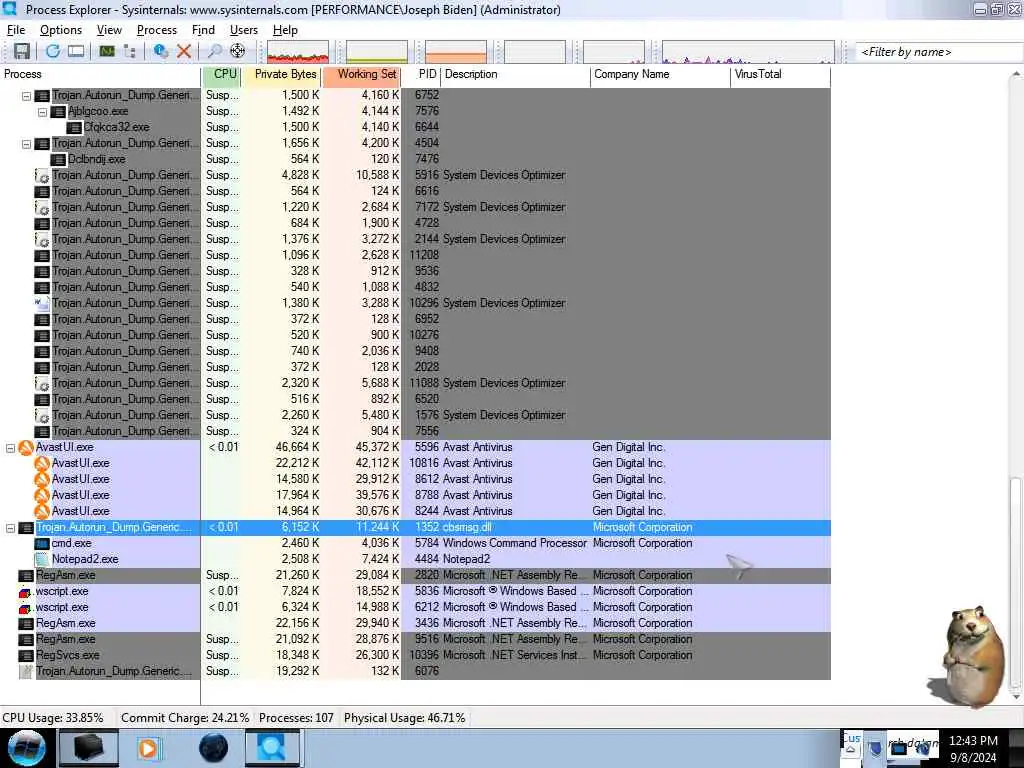Click the dark box taskbar icon
Viewport: 1024px width, 768px height.
coord(88,748)
